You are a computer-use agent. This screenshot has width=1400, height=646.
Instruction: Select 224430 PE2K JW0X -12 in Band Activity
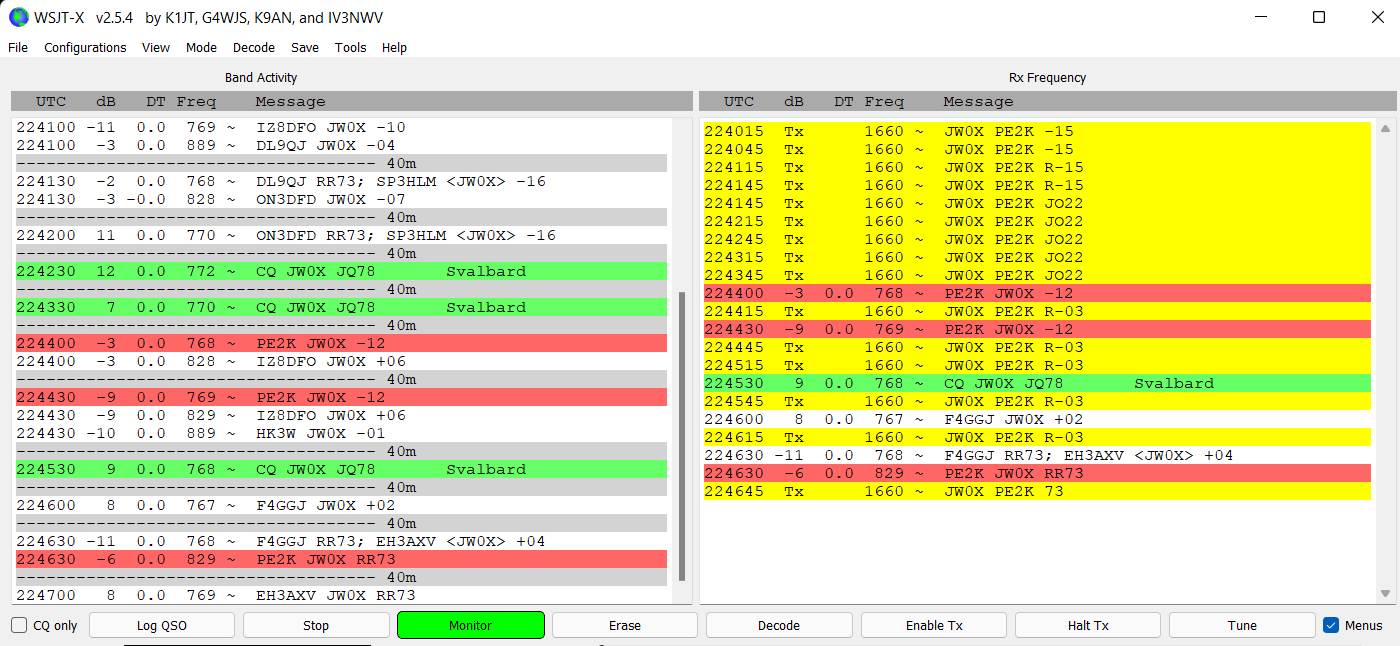coord(341,397)
